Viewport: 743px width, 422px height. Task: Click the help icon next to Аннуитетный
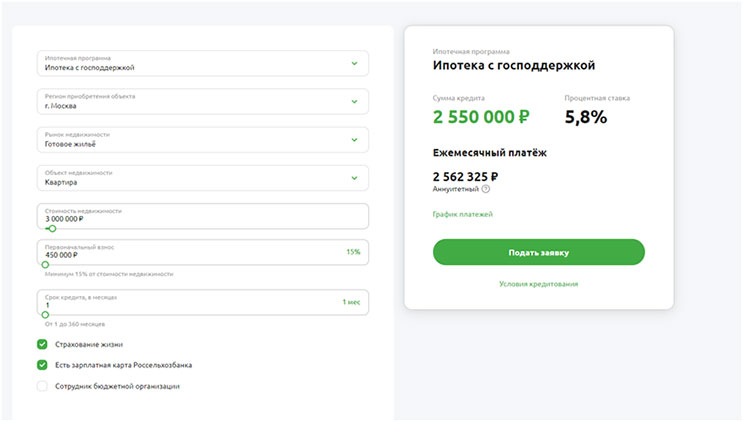coord(486,189)
